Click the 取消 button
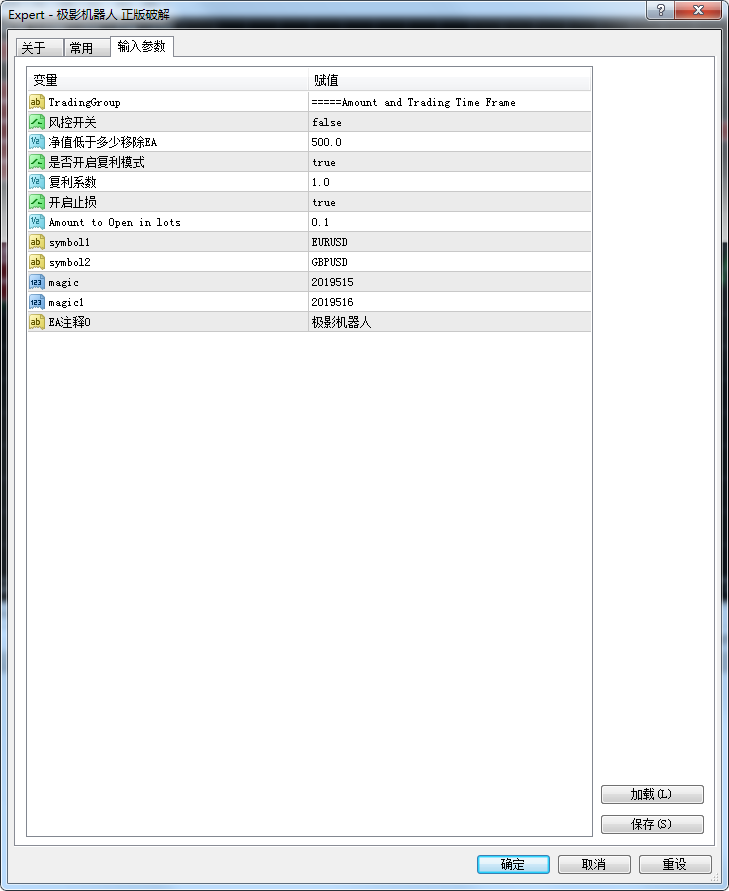Viewport: 729px width, 891px height. tap(594, 864)
